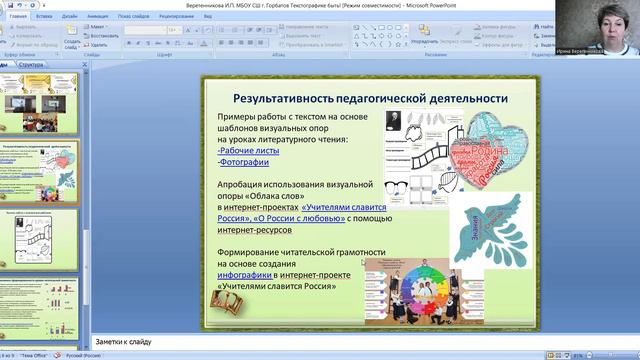The image size is (640, 360).
Task: Select the slide thumbnail with film strip worksheet
Action: point(39,240)
